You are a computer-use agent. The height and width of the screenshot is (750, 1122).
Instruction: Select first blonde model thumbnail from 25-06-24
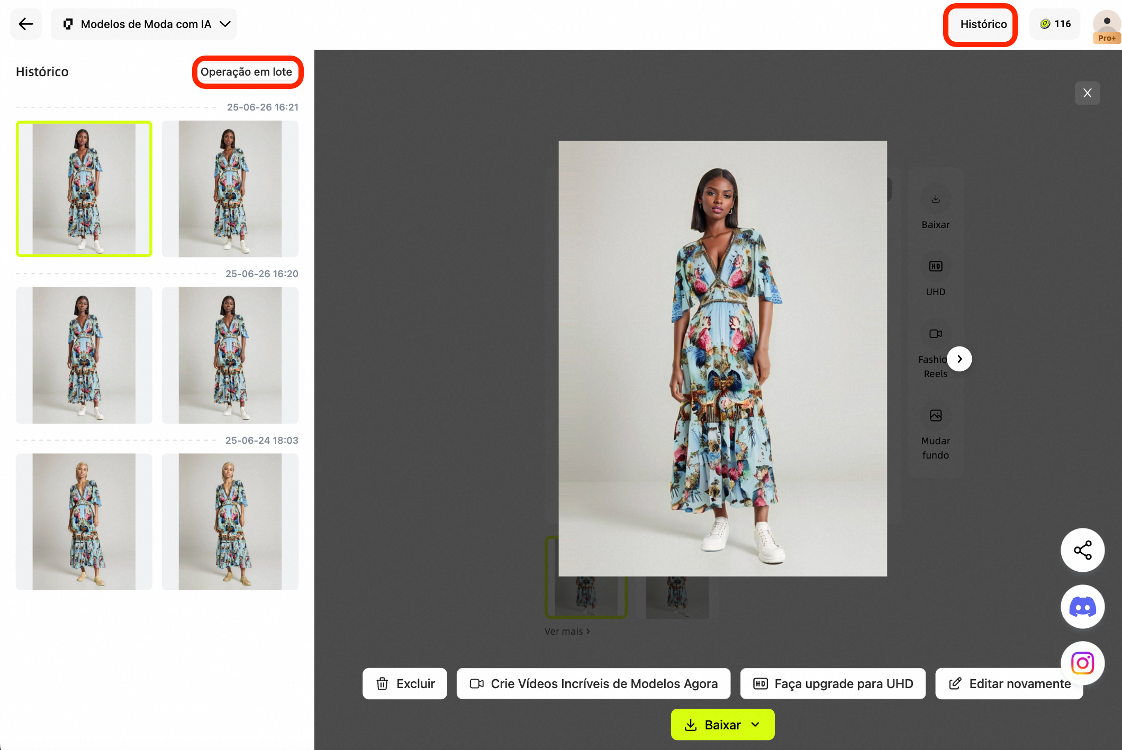click(x=84, y=521)
